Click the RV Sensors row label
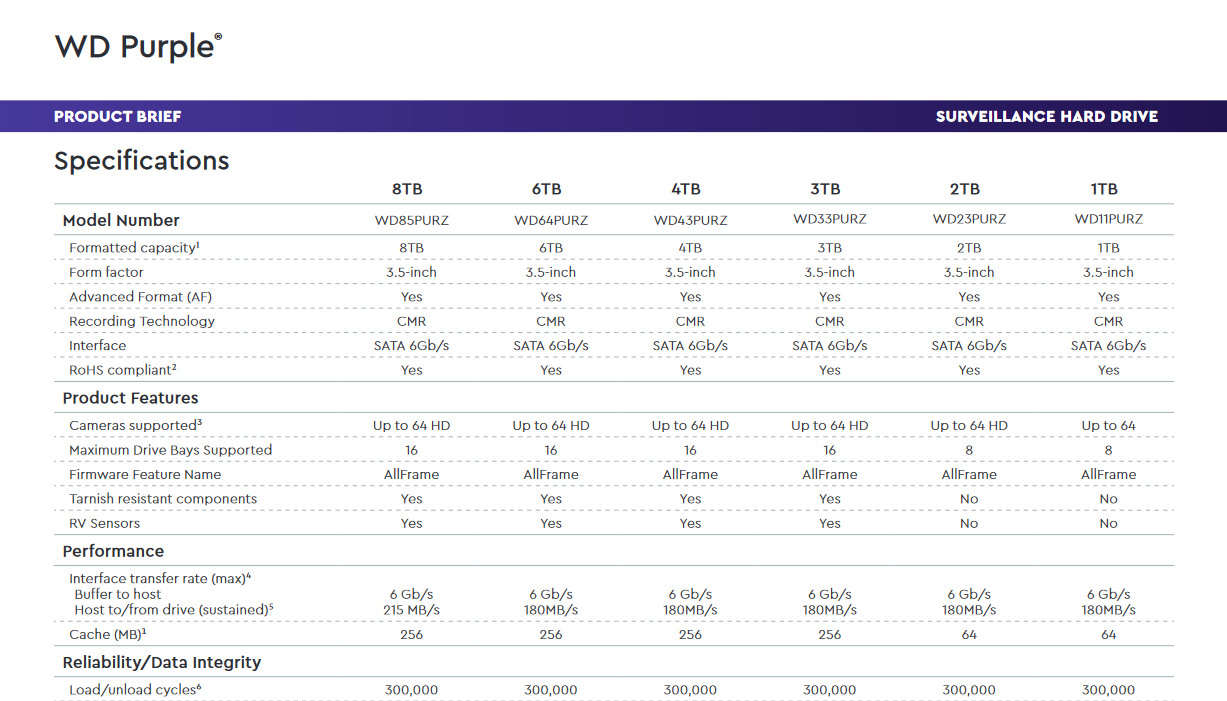Screen dimensions: 1227x701 104,524
